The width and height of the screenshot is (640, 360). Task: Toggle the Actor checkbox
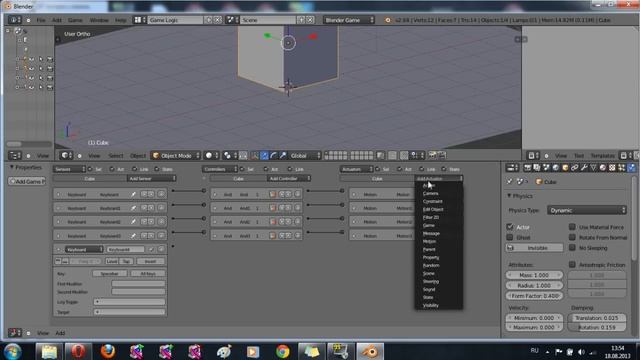pyautogui.click(x=510, y=227)
